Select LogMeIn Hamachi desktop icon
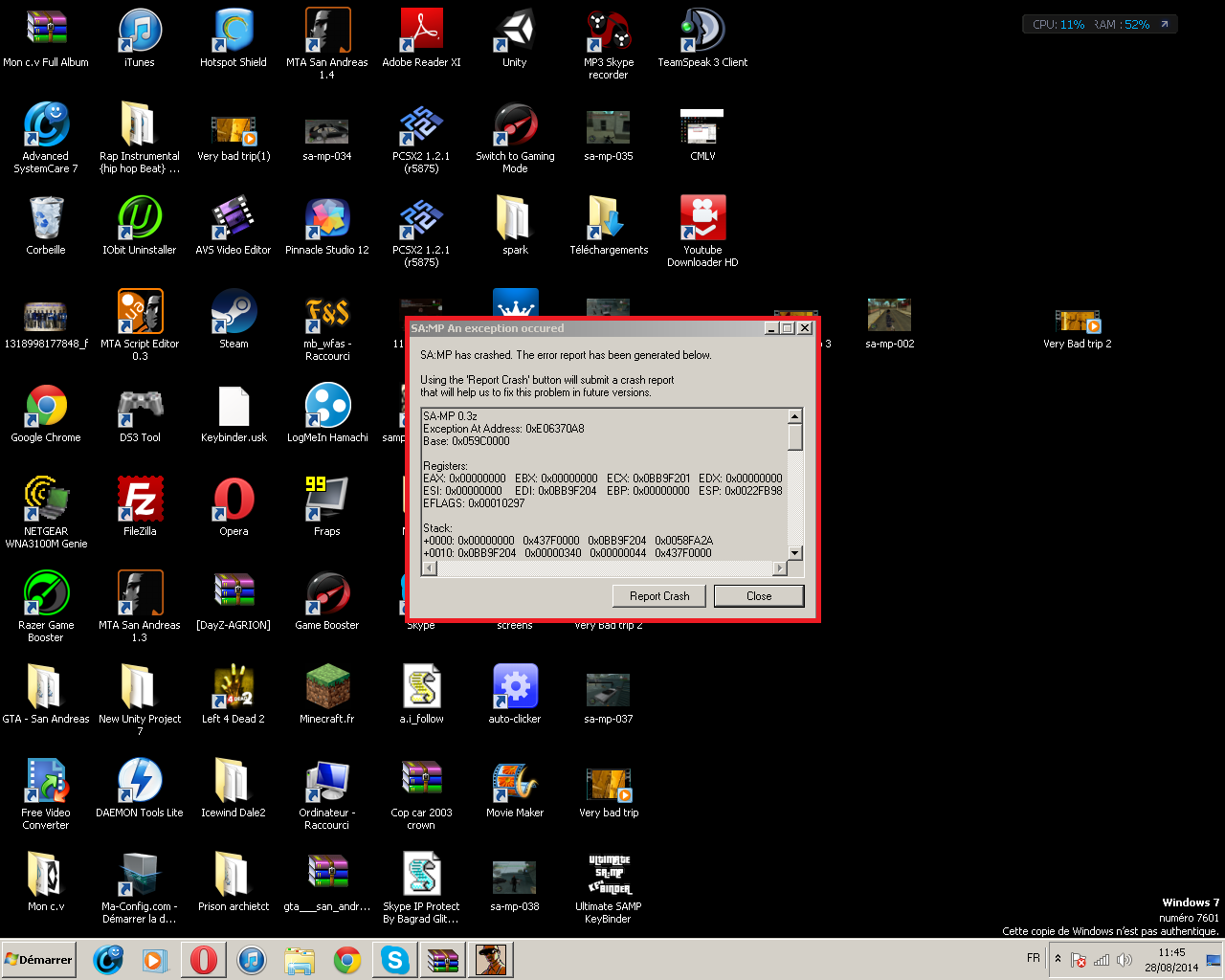The height and width of the screenshot is (980, 1225). pyautogui.click(x=327, y=413)
